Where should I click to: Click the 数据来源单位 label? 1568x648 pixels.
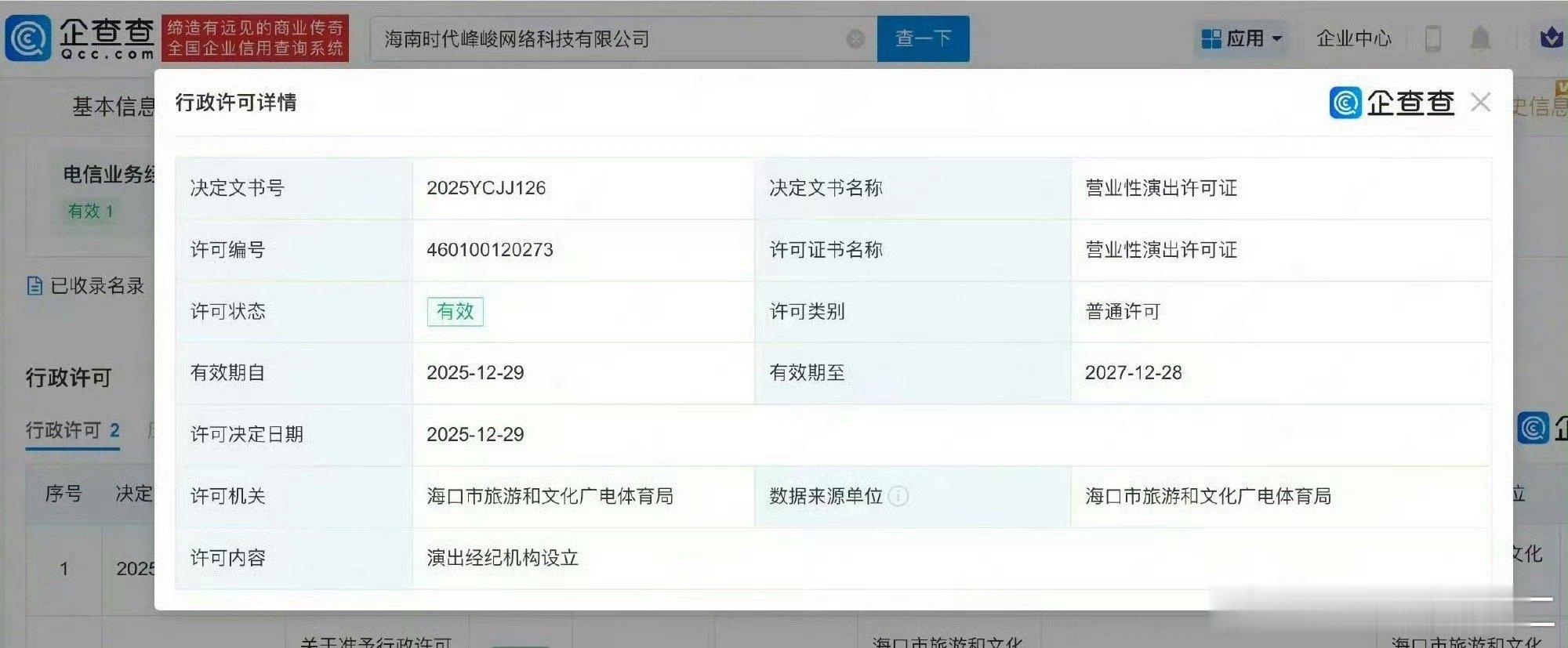coord(826,496)
